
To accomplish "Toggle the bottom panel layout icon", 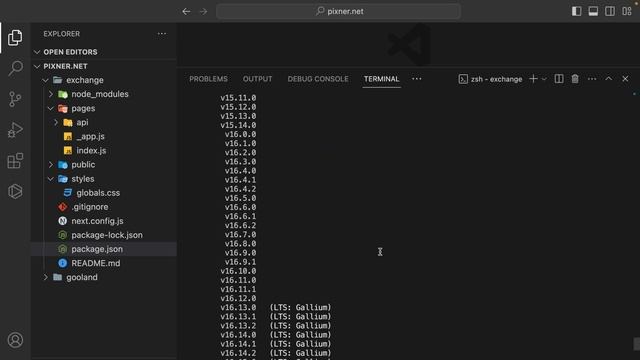I will (593, 11).
